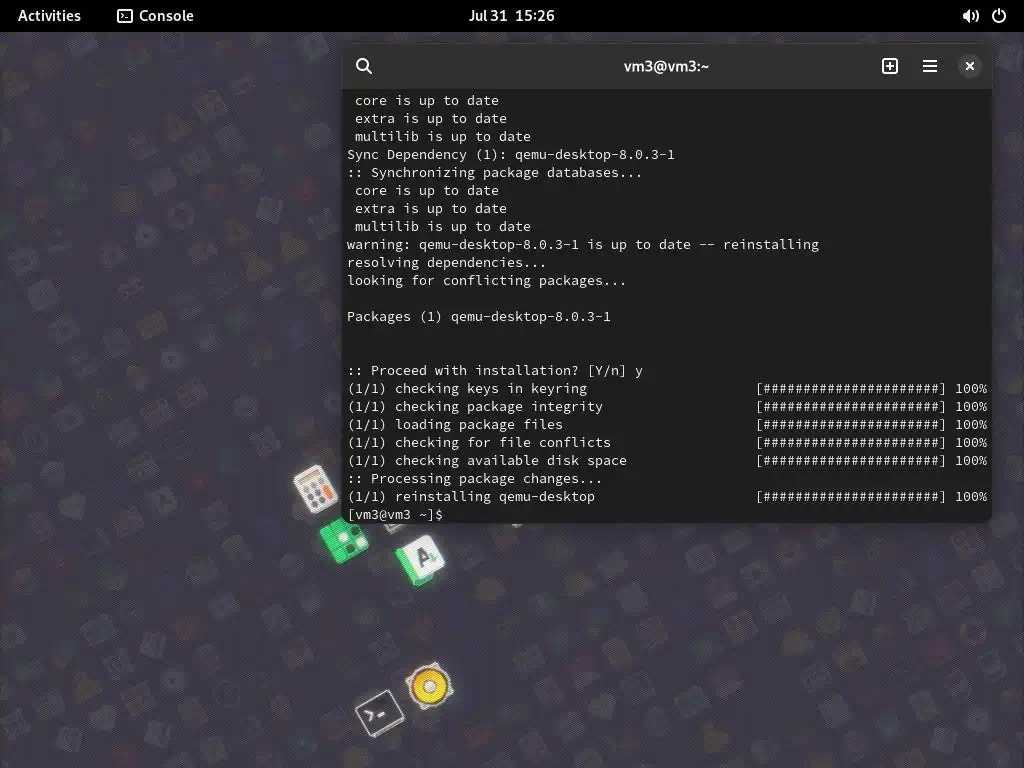Click 'Packages (1) qemu-desktop-8.0.3-1' line
The image size is (1024, 768).
point(479,316)
